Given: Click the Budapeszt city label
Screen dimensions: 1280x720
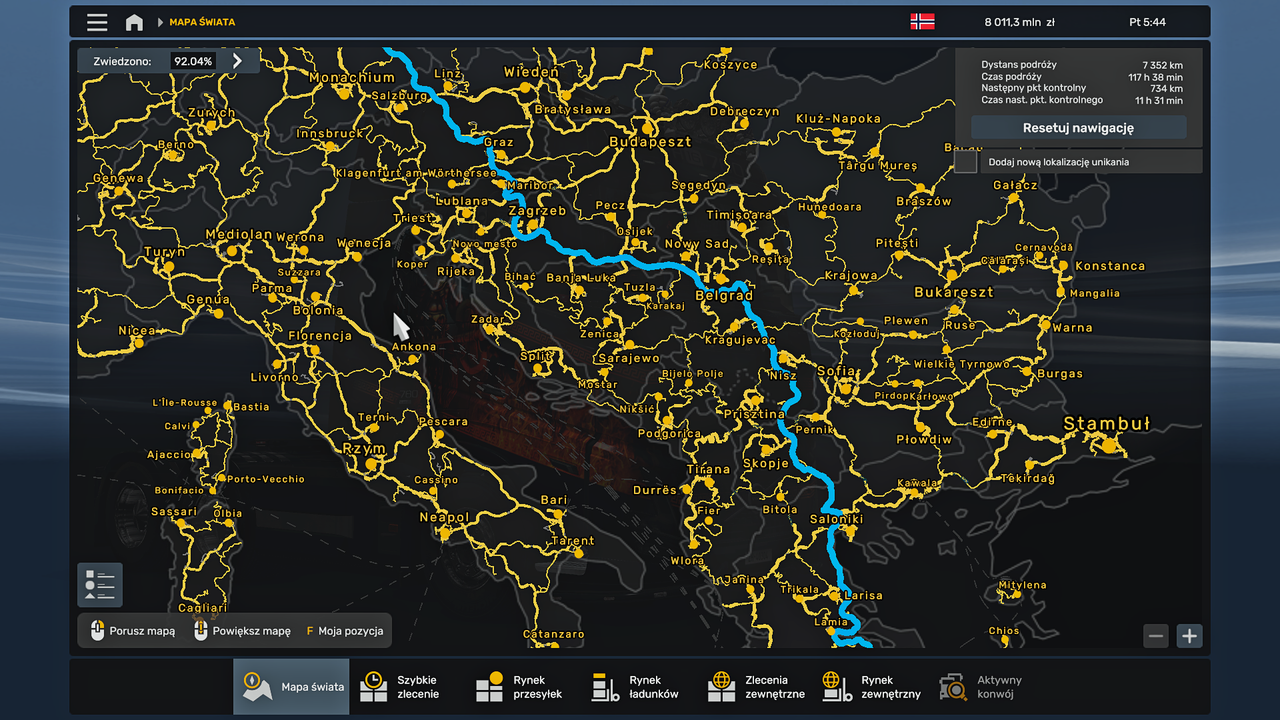Looking at the screenshot, I should click(x=650, y=142).
